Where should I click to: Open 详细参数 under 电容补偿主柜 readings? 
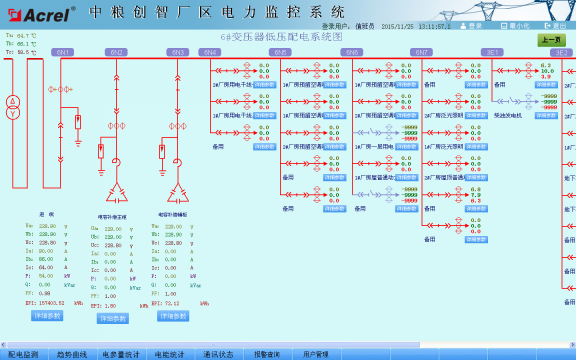click(113, 318)
